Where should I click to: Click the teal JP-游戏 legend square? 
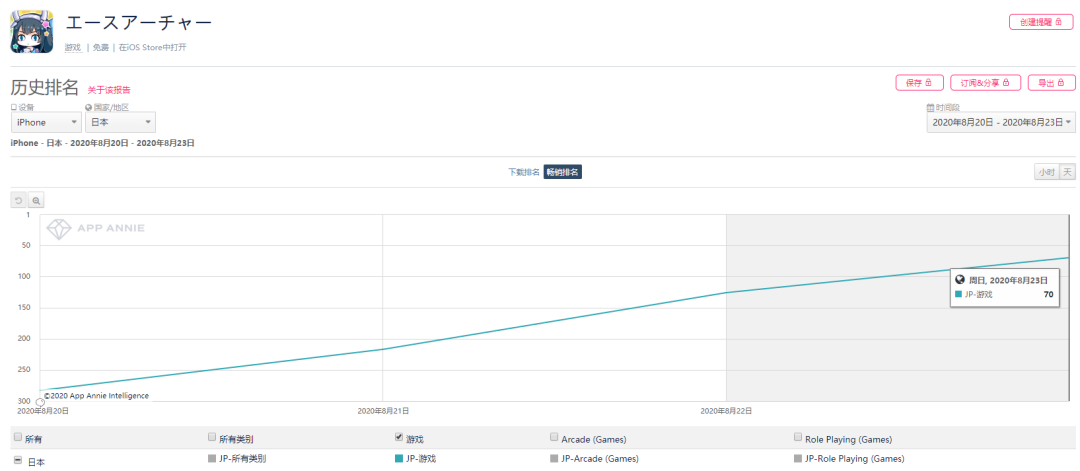[400, 459]
